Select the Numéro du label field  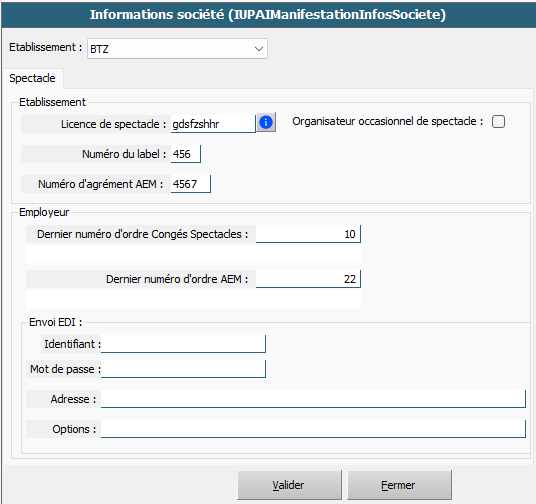pos(186,154)
